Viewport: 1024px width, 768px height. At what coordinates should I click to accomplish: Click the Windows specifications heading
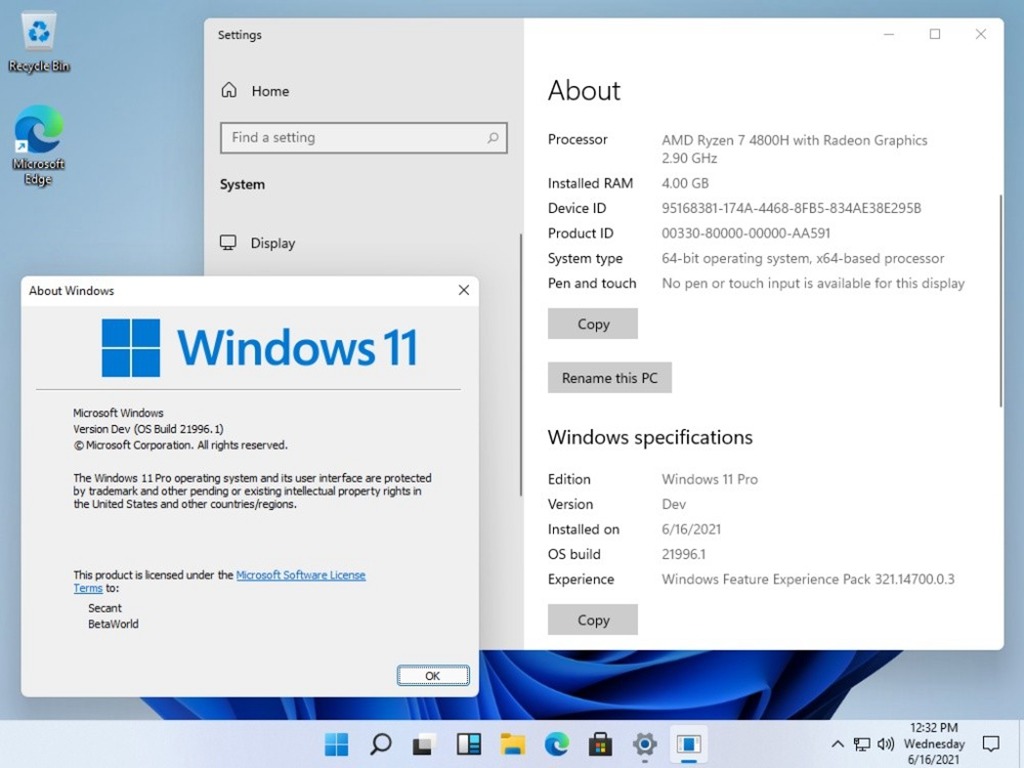pyautogui.click(x=650, y=437)
